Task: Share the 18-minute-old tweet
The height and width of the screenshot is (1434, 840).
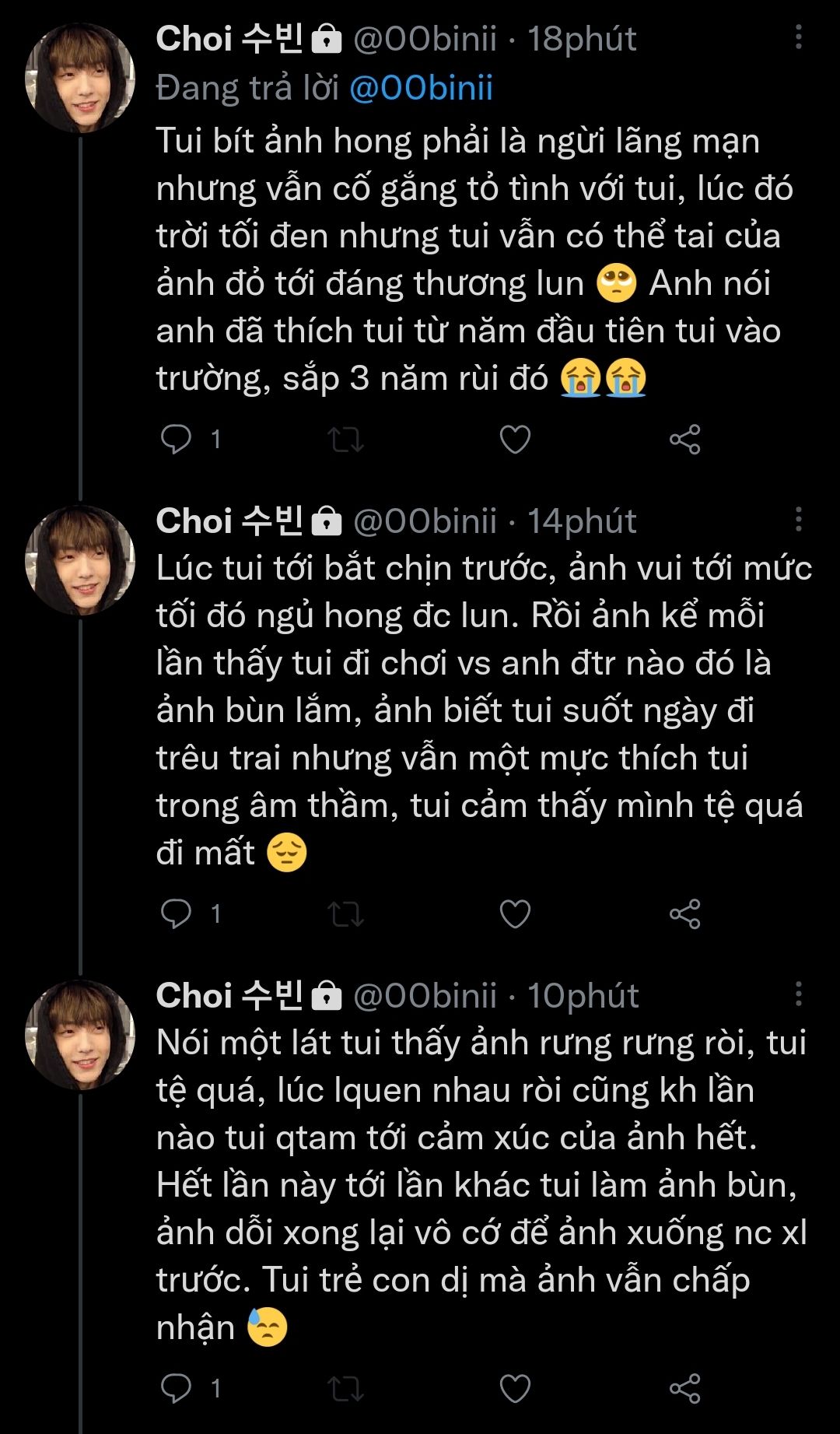Action: [684, 440]
